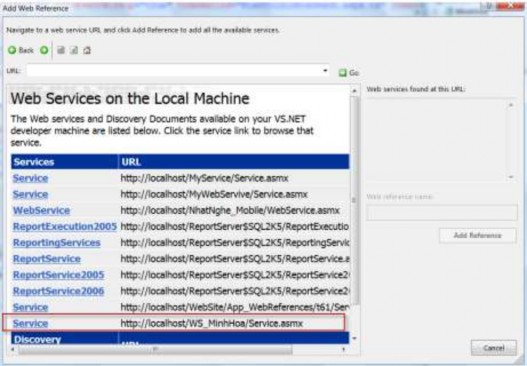Viewport: 527px width, 366px height.
Task: Click the Add Reference button
Action: coord(478,235)
